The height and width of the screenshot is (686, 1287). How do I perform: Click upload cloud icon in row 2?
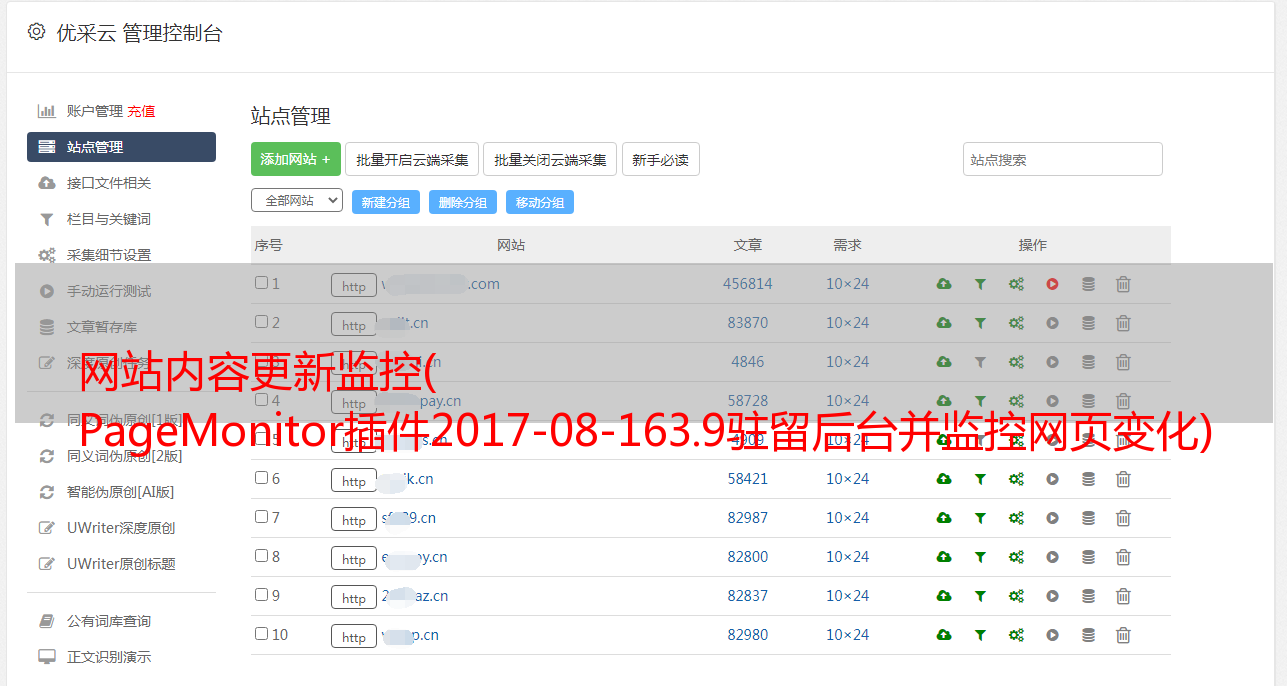(943, 323)
